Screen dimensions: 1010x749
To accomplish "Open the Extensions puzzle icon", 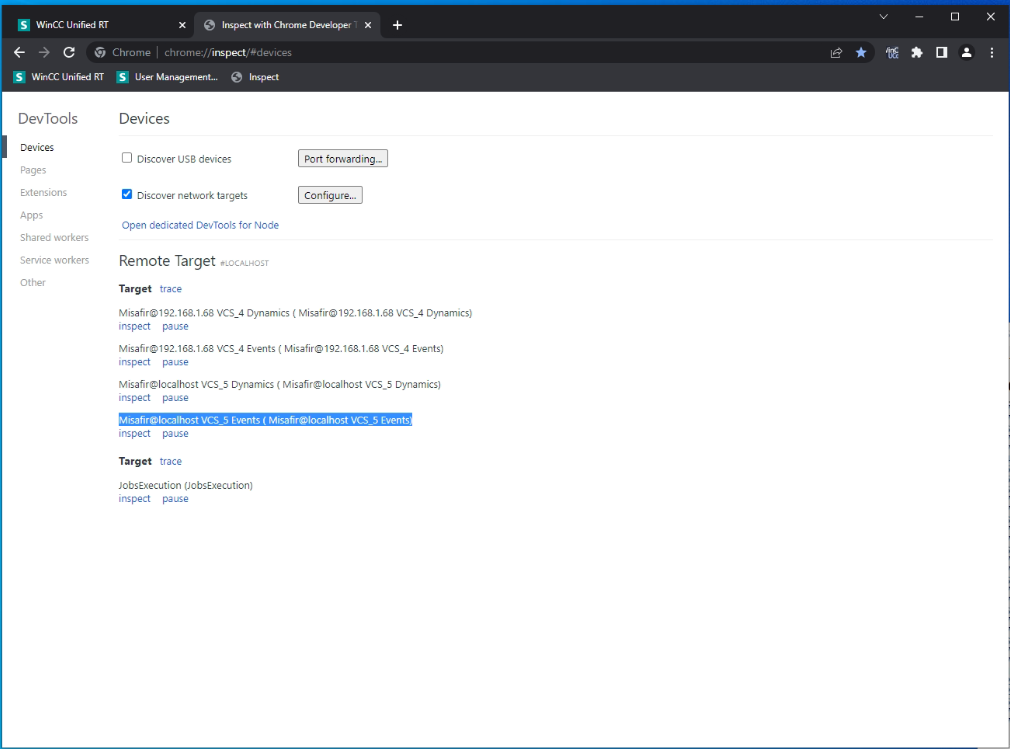I will pyautogui.click(x=917, y=53).
